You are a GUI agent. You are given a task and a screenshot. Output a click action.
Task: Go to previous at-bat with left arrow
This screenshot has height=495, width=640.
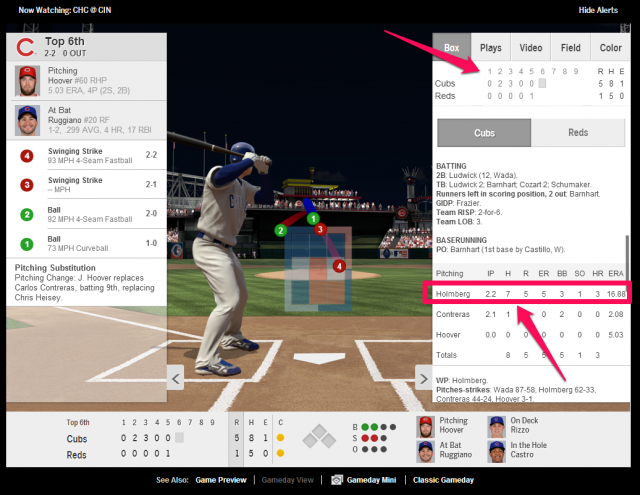(x=176, y=378)
